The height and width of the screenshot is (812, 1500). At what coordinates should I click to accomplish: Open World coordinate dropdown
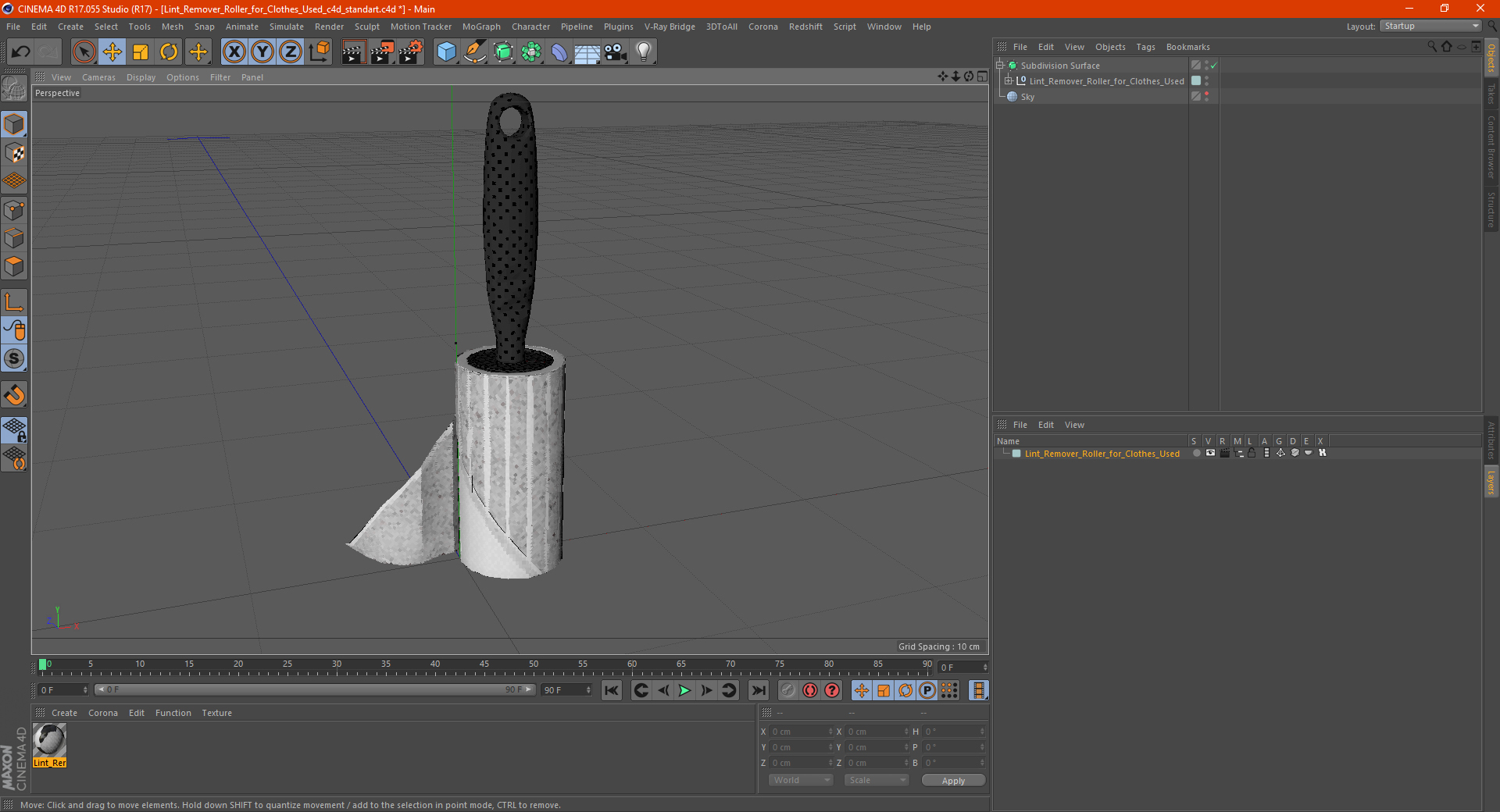[801, 780]
